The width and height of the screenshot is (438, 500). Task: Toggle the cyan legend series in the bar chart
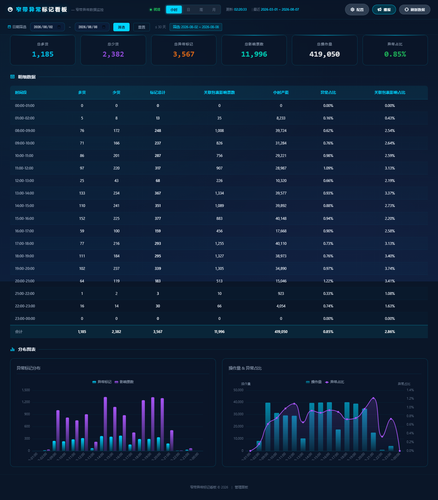tap(102, 382)
